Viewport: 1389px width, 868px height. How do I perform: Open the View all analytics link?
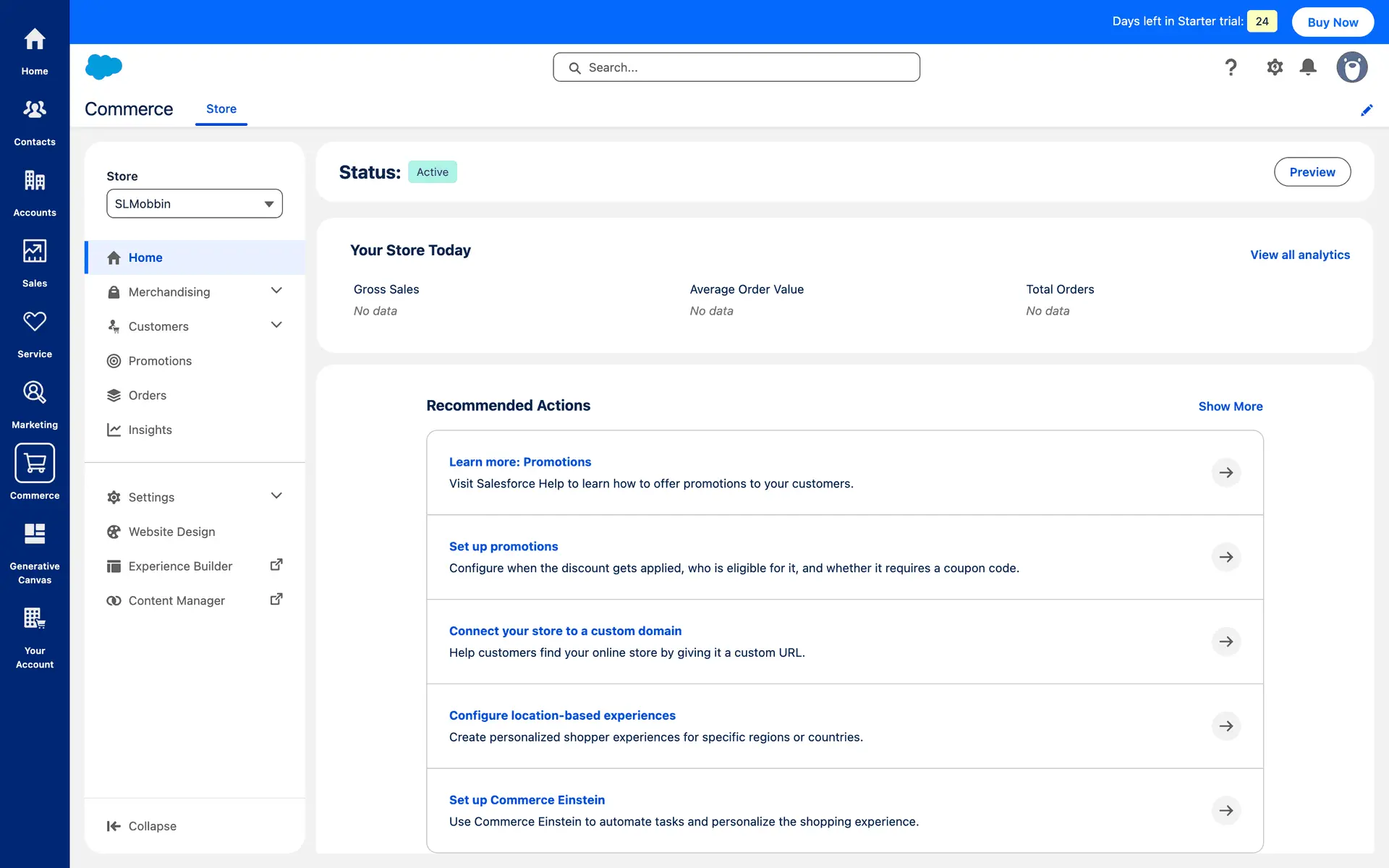(x=1299, y=255)
